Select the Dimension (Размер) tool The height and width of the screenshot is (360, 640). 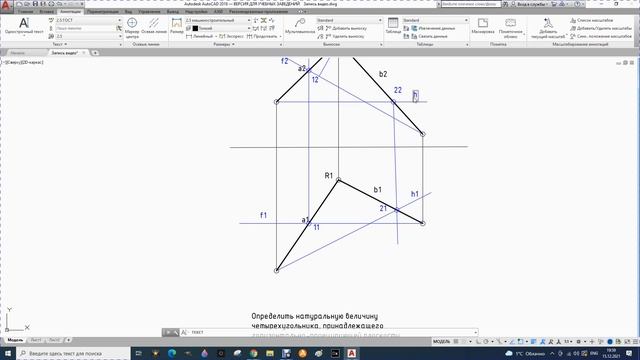(x=177, y=26)
